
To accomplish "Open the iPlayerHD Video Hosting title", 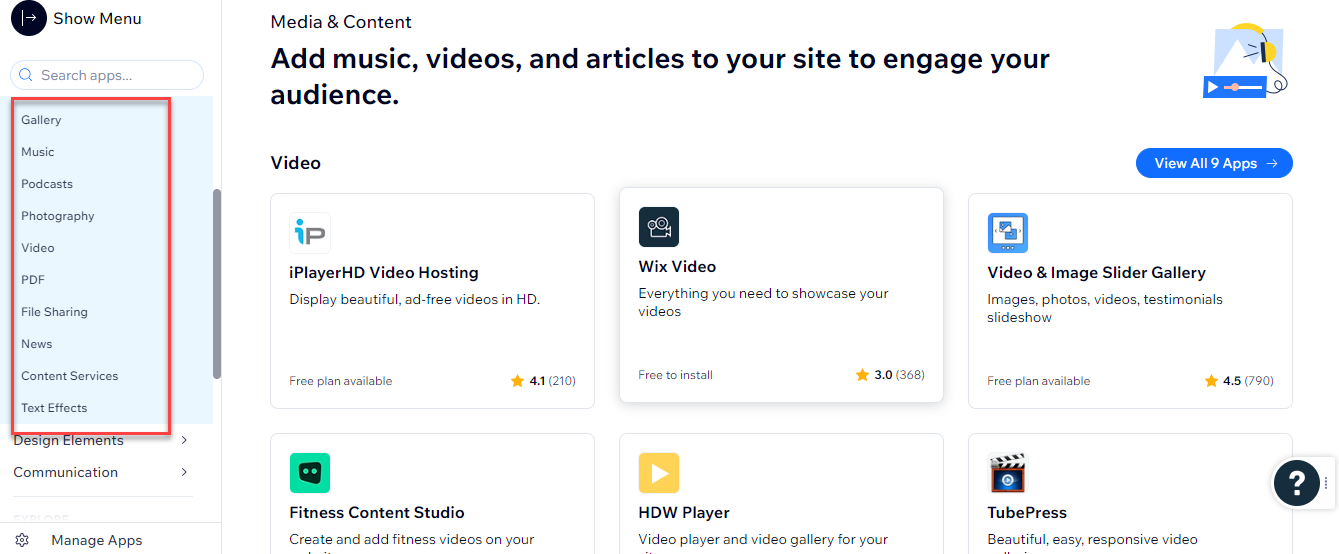I will coord(384,273).
